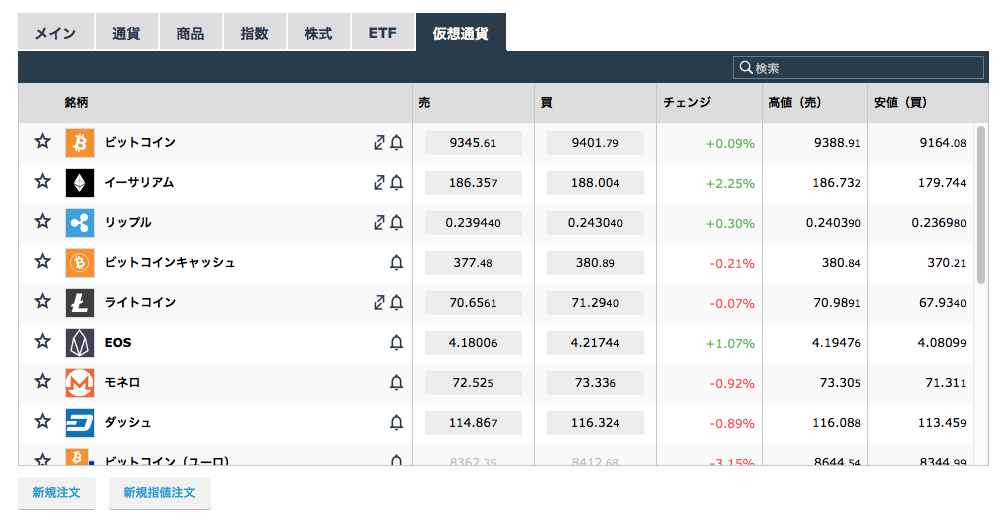The height and width of the screenshot is (525, 1004).
Task: Click the ビットコイン orange logo icon
Action: [x=80, y=143]
